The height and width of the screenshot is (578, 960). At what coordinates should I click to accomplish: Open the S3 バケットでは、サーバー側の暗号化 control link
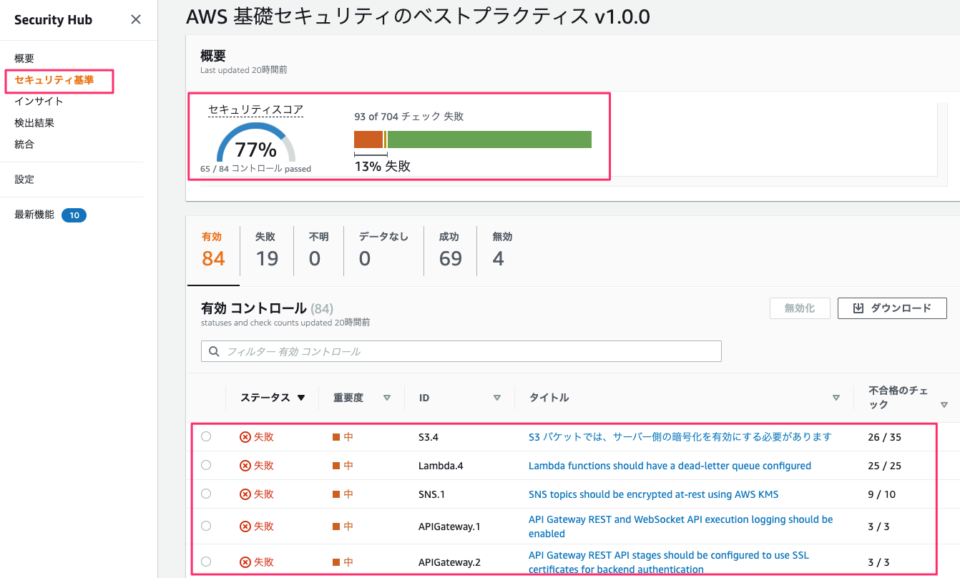680,437
